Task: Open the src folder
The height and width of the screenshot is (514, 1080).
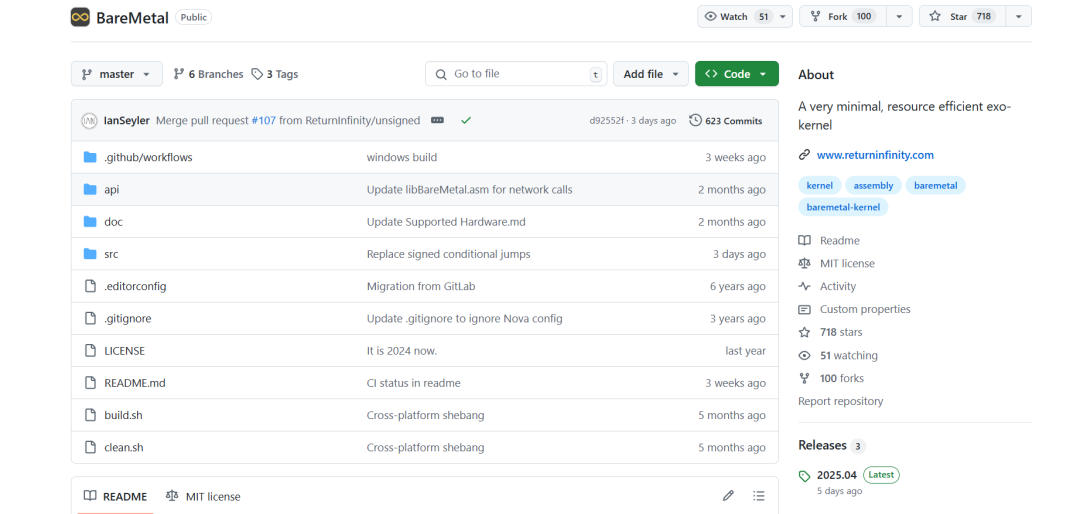Action: tap(111, 254)
